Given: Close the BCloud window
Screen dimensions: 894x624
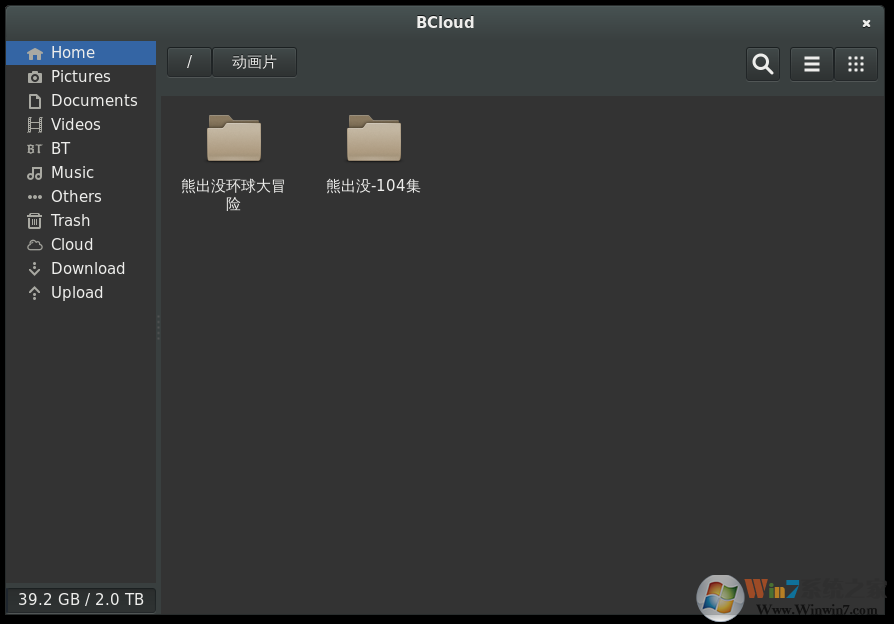Looking at the screenshot, I should pos(866,22).
